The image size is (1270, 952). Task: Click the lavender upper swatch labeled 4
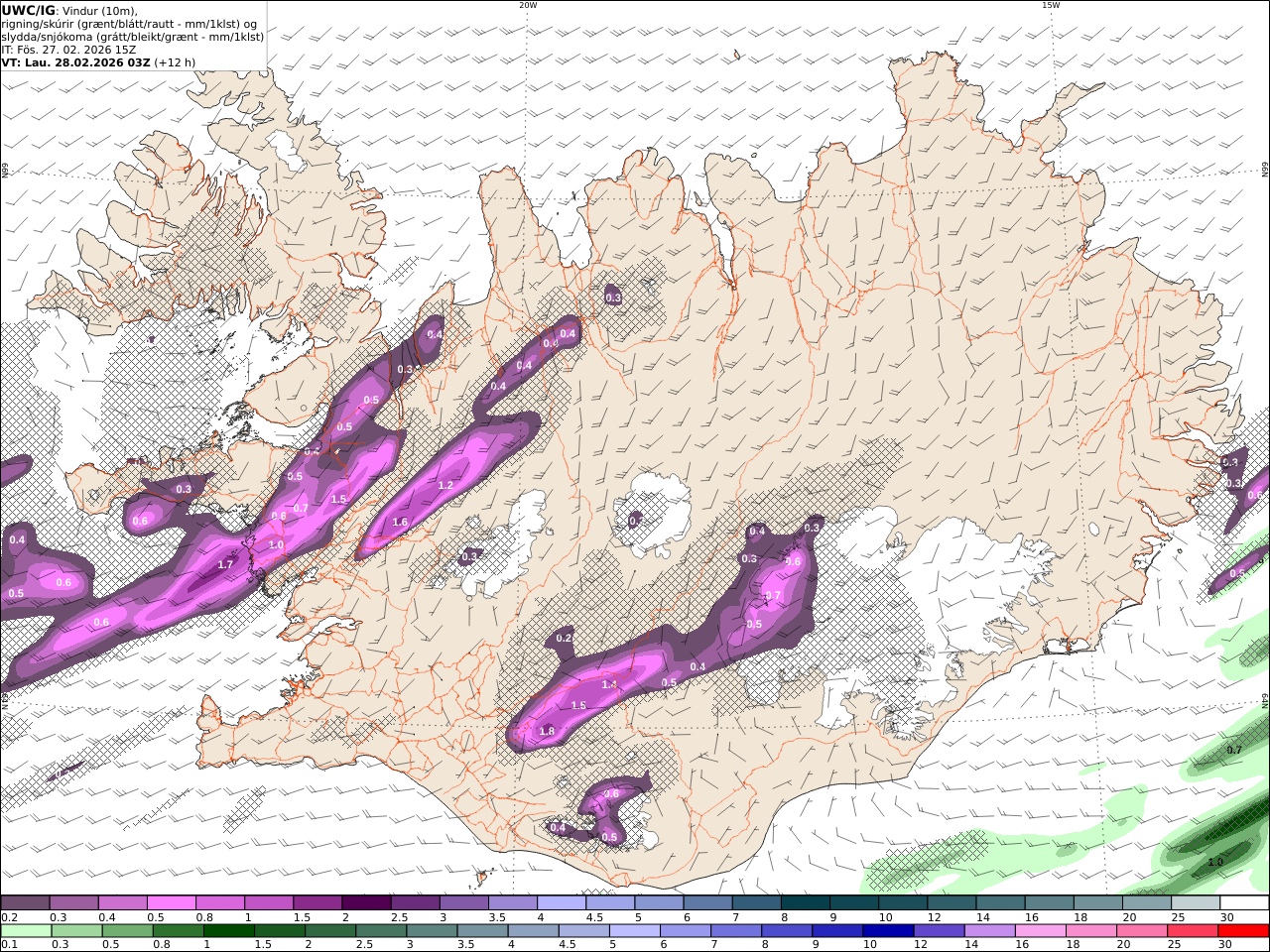pos(561,902)
